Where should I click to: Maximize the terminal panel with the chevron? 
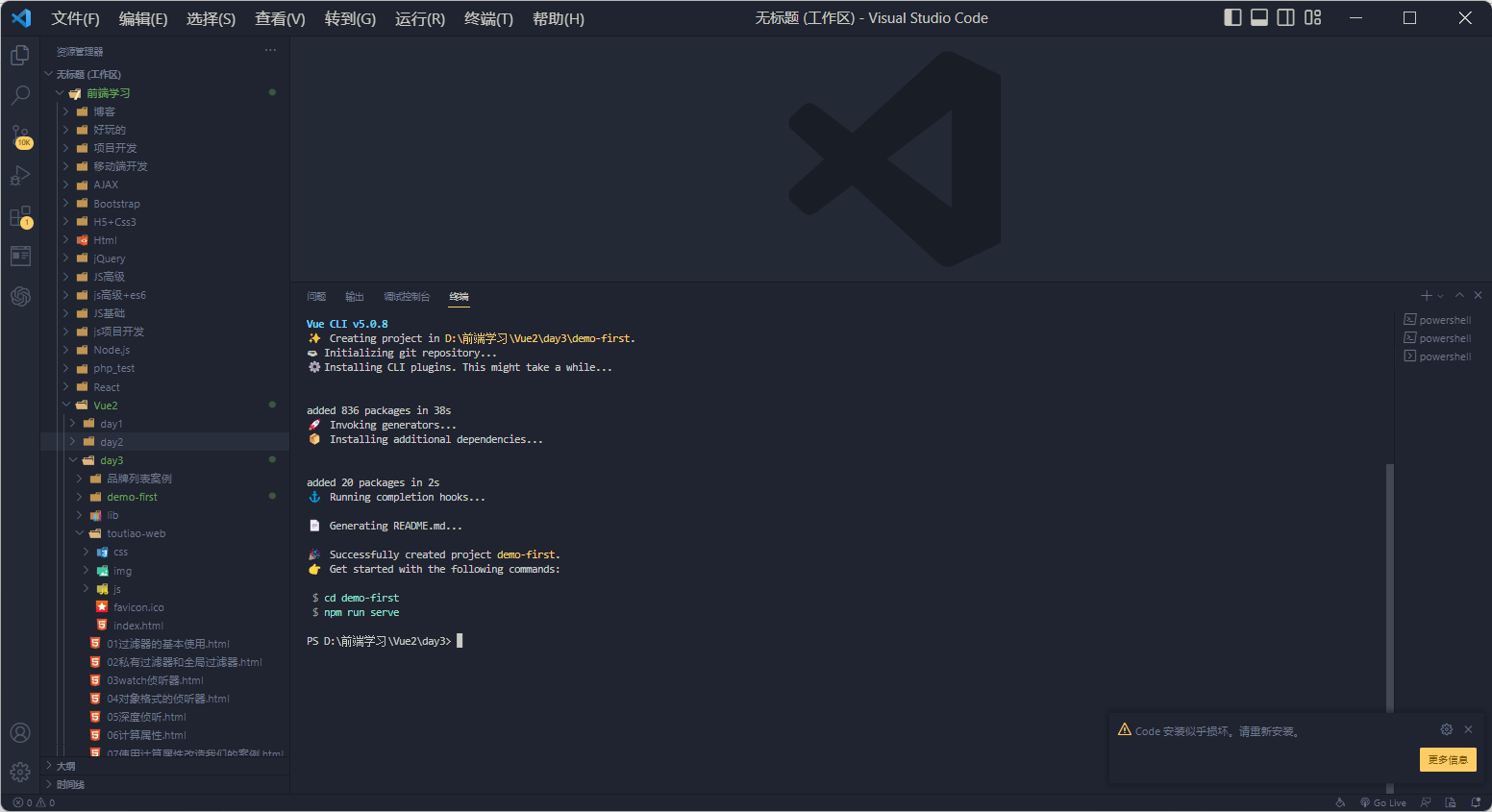[x=1459, y=295]
